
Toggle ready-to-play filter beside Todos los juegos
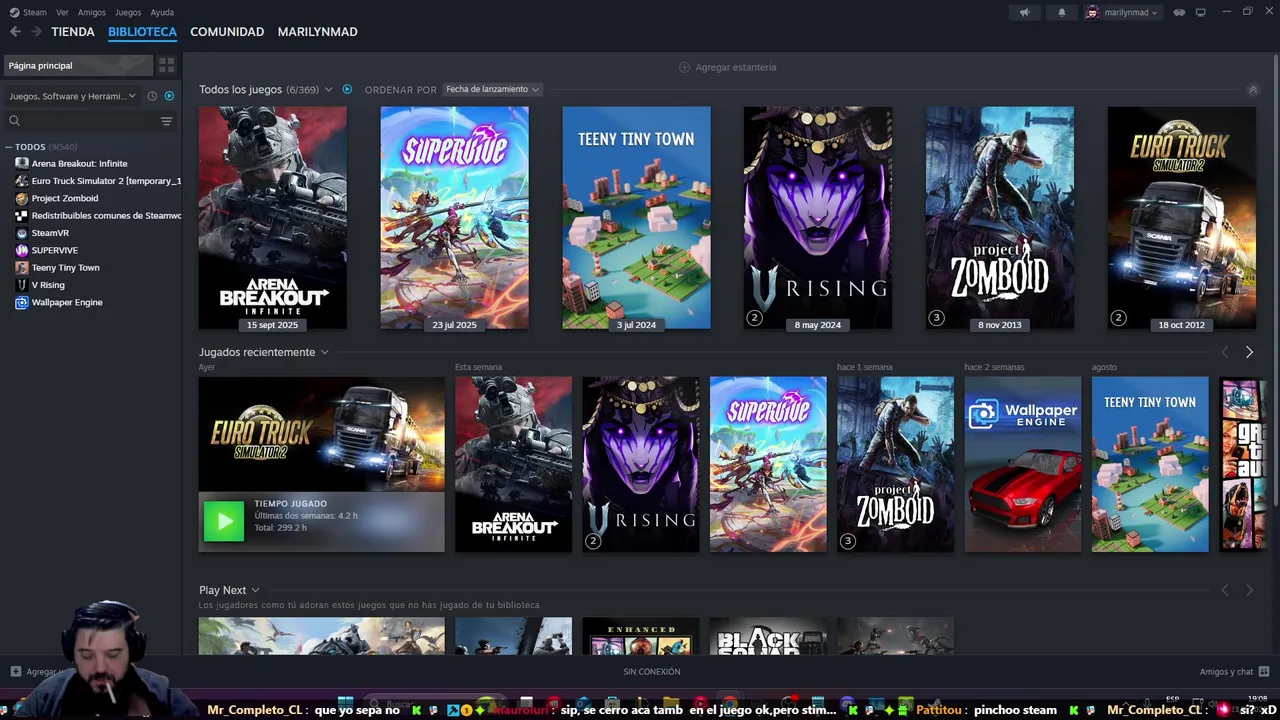(x=347, y=89)
